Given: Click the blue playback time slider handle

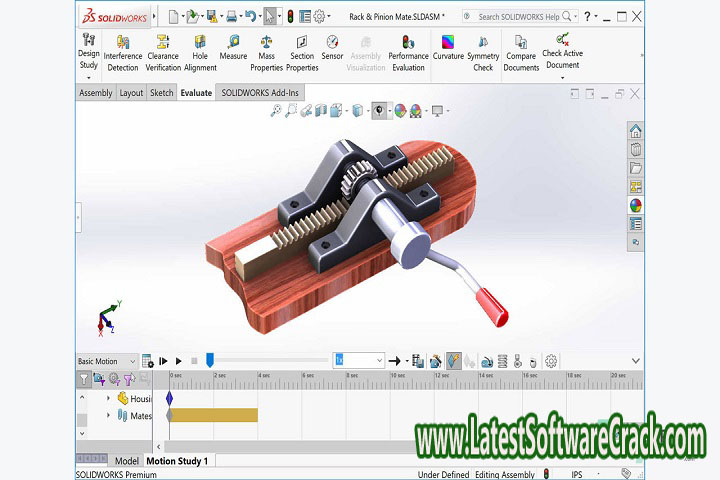Looking at the screenshot, I should [210, 360].
